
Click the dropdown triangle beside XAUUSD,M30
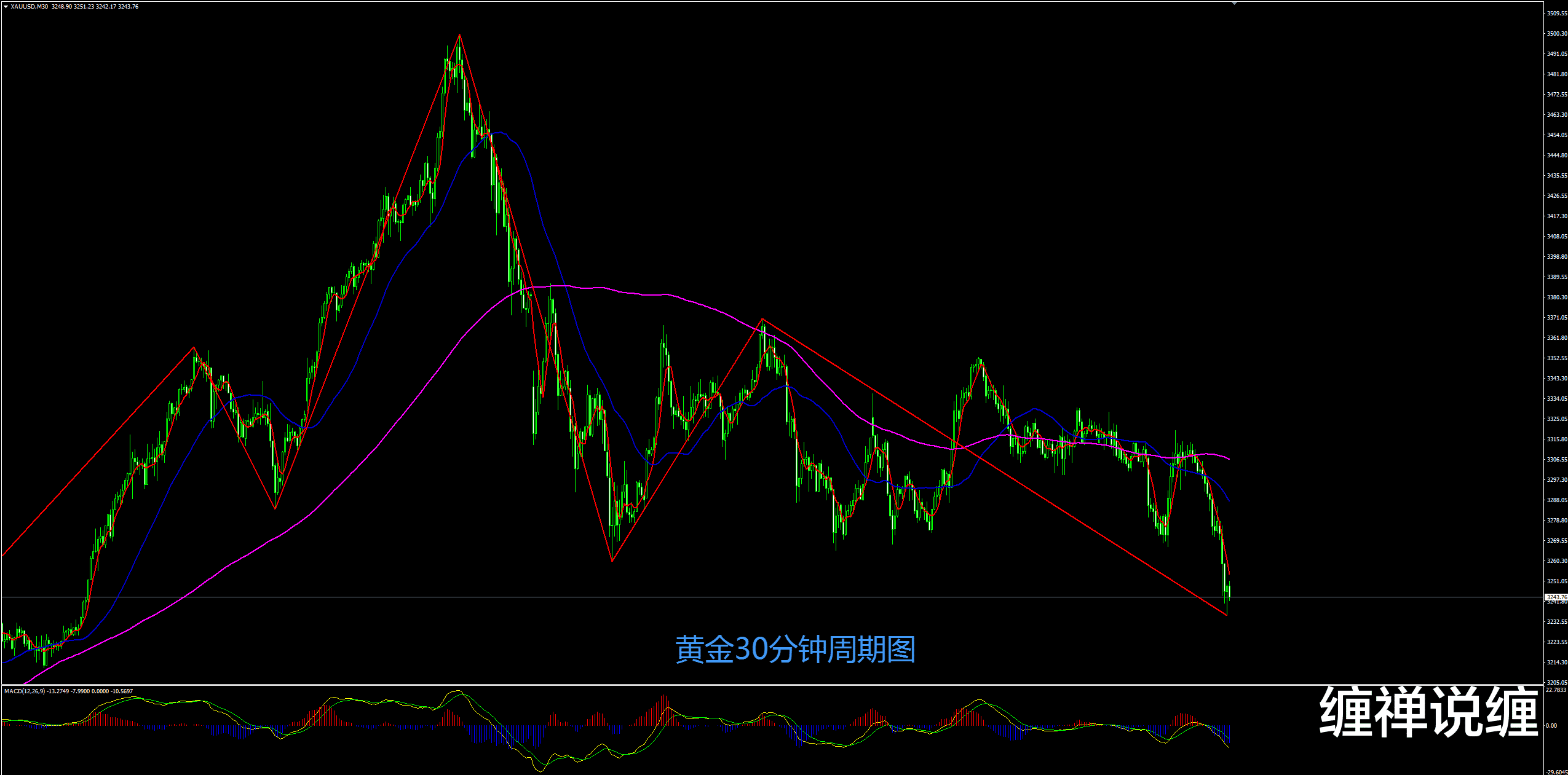6,7
